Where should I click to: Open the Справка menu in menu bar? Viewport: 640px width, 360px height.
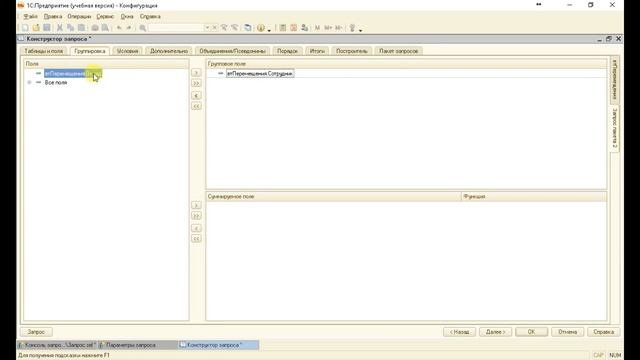coord(150,17)
